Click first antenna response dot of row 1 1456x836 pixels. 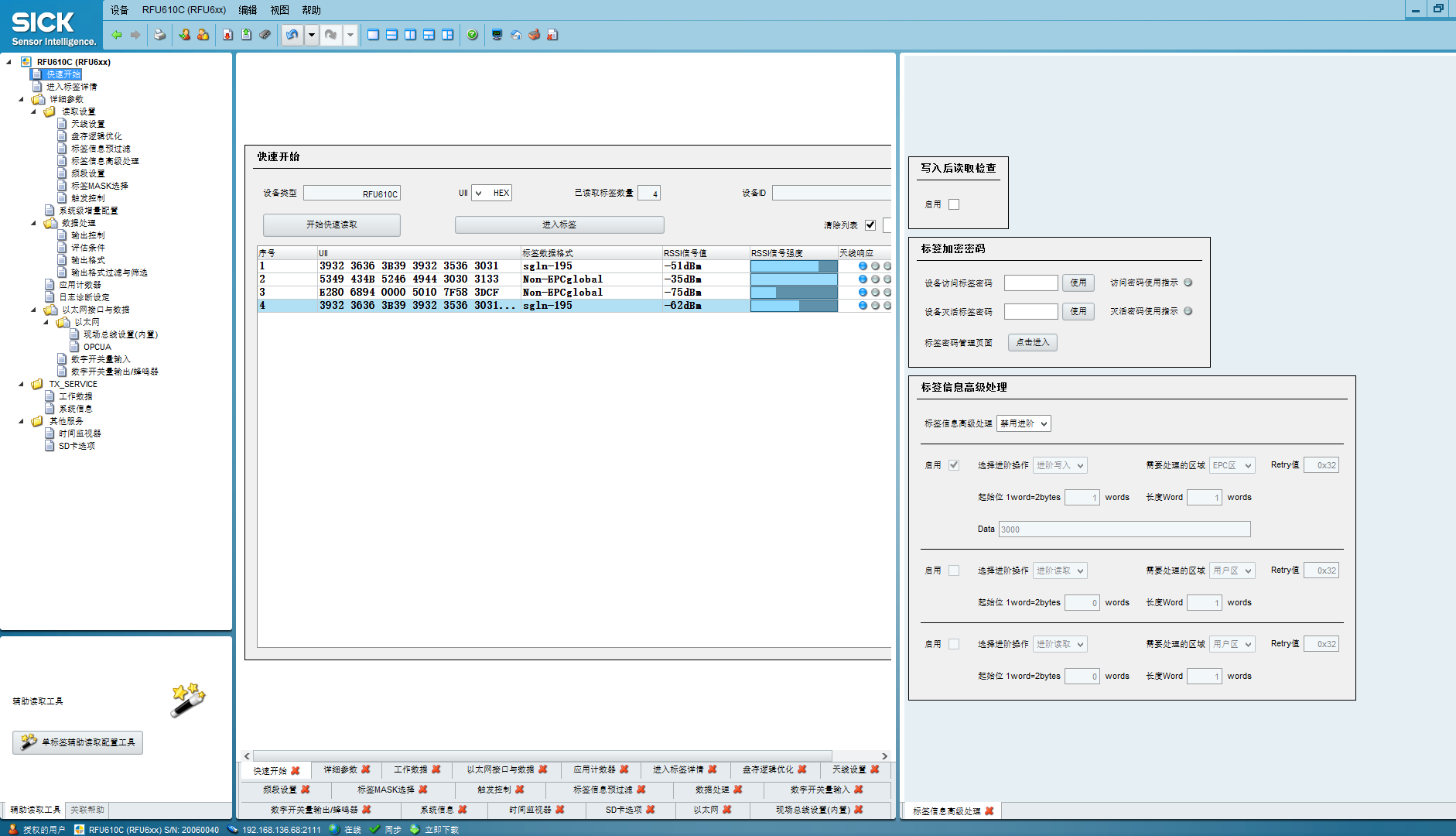[863, 266]
